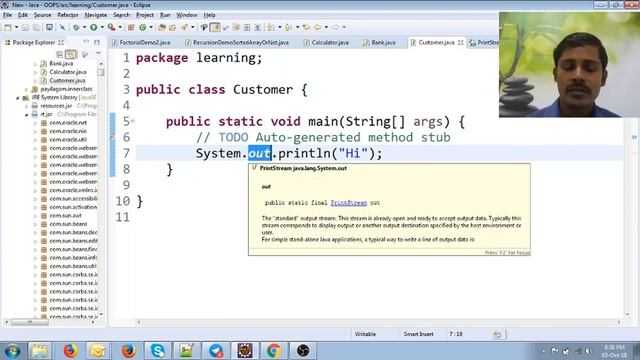The height and width of the screenshot is (360, 640).
Task: Collapse the JRE System Library node
Action: (x=18, y=98)
